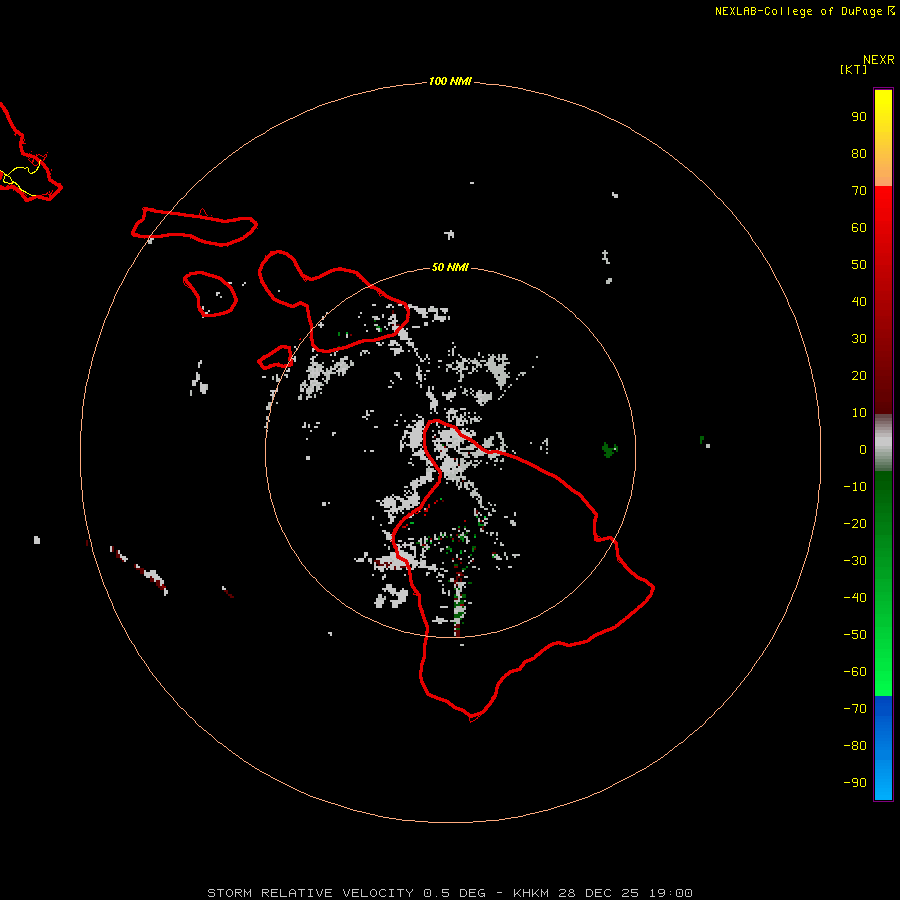900x900 pixels.
Task: Click the -80 value on the velocity scale
Action: click(x=855, y=746)
